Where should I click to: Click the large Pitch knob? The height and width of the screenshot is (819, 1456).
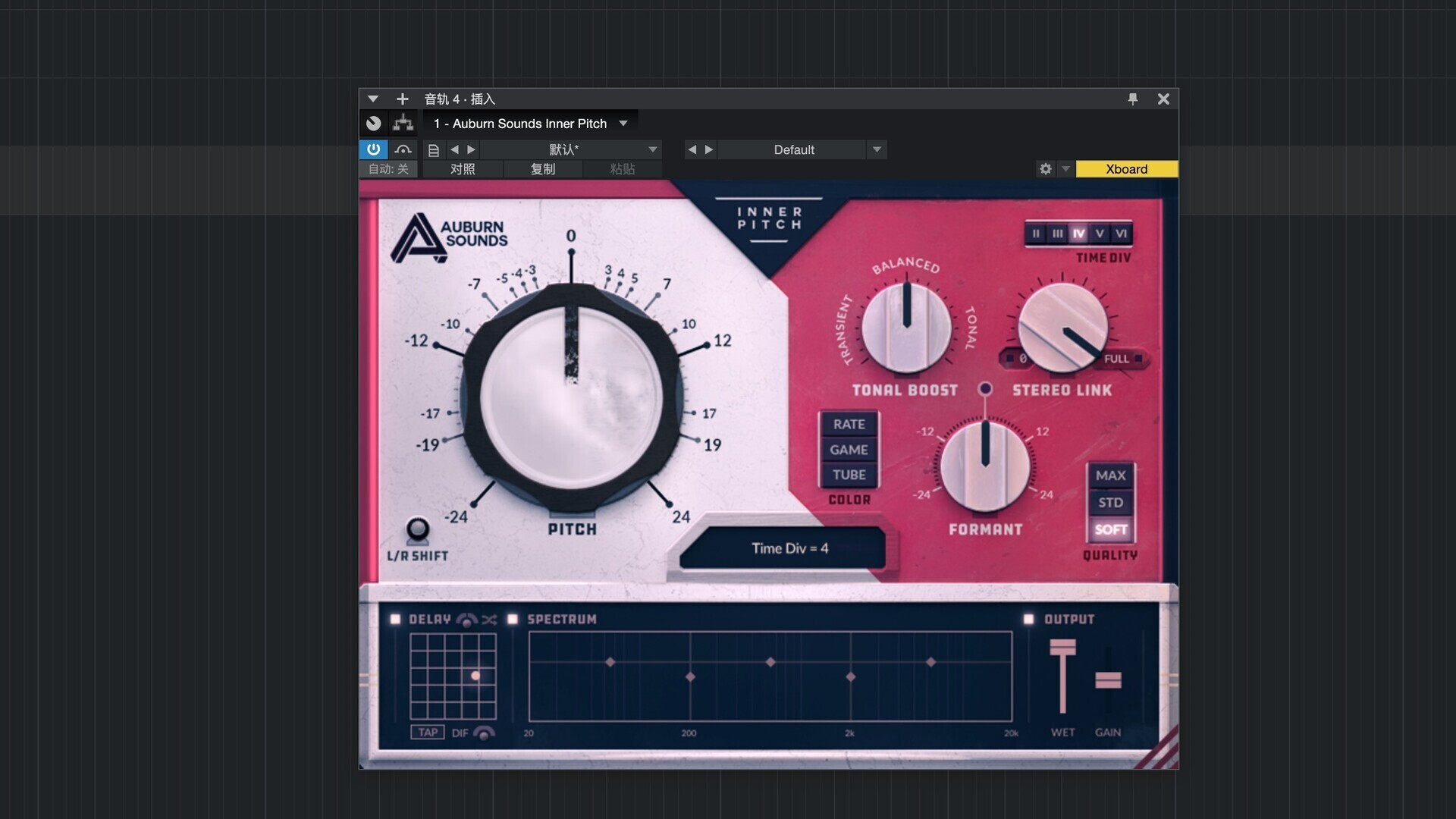point(571,398)
